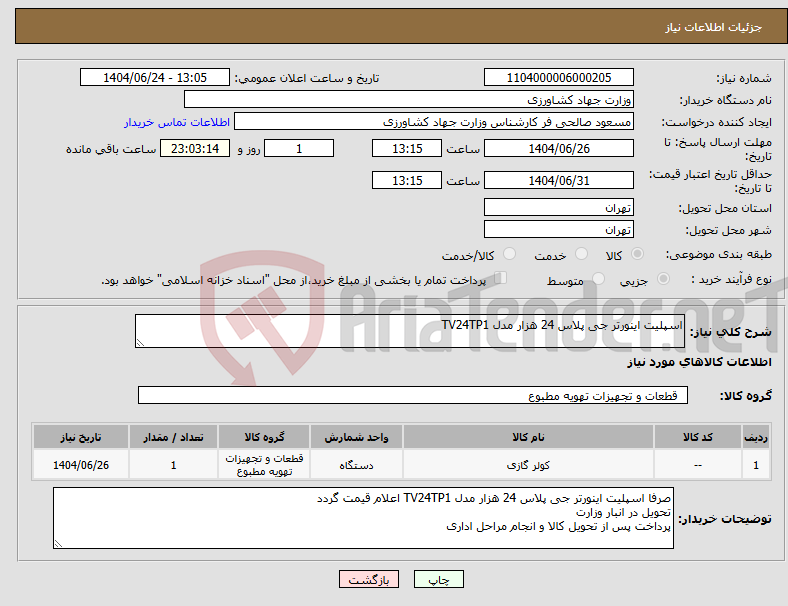The height and width of the screenshot is (606, 788).
Task: Click the چاپ print button
Action: click(439, 579)
